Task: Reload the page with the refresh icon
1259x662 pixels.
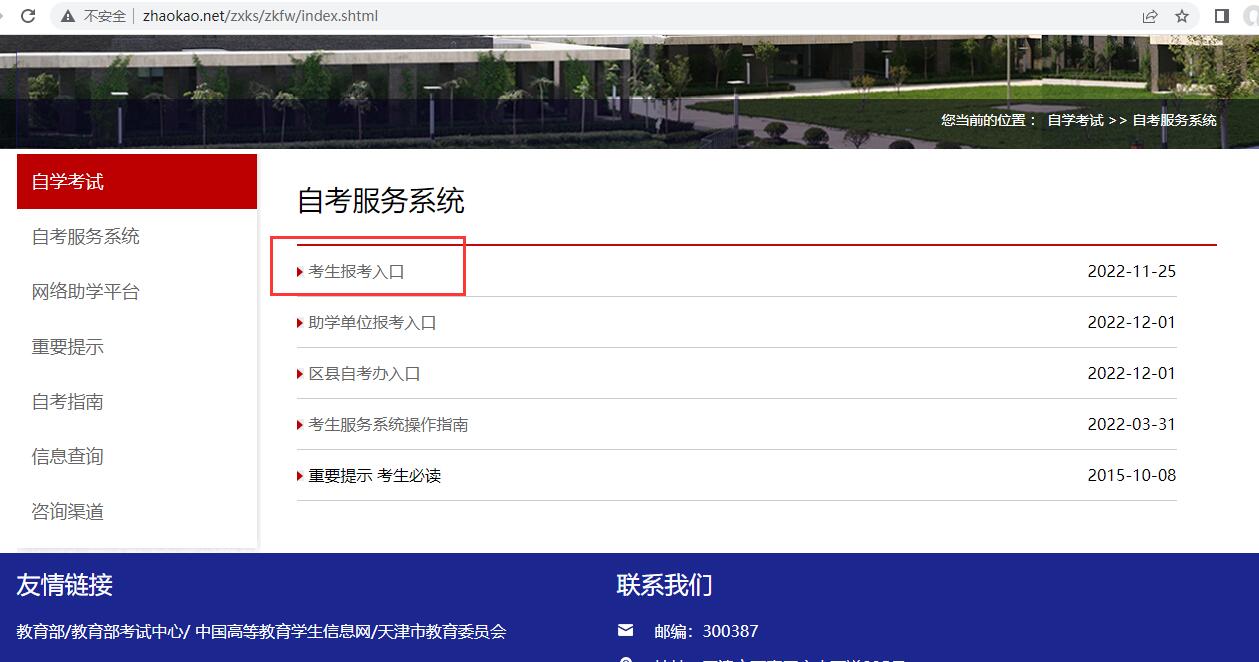Action: (27, 16)
